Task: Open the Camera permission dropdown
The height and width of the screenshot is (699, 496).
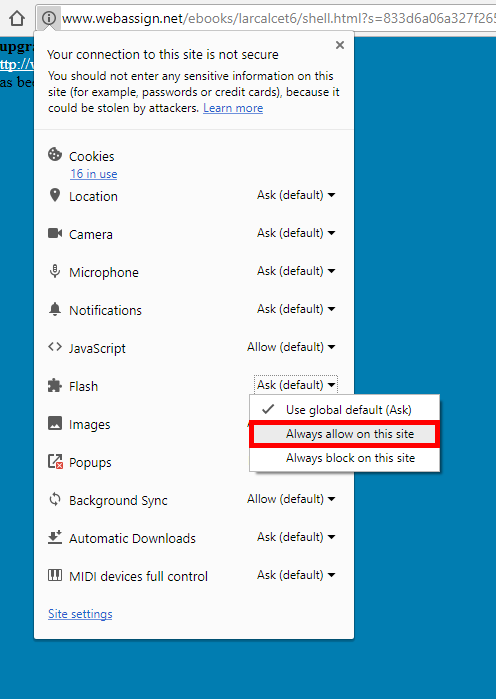Action: [296, 233]
